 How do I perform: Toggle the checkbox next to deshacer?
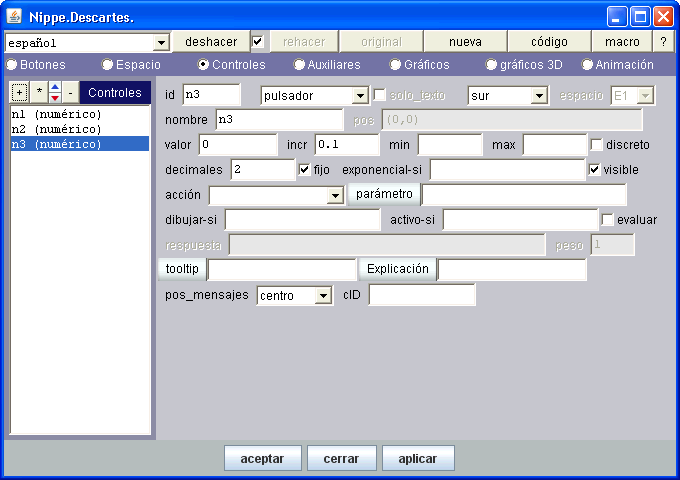click(x=258, y=42)
